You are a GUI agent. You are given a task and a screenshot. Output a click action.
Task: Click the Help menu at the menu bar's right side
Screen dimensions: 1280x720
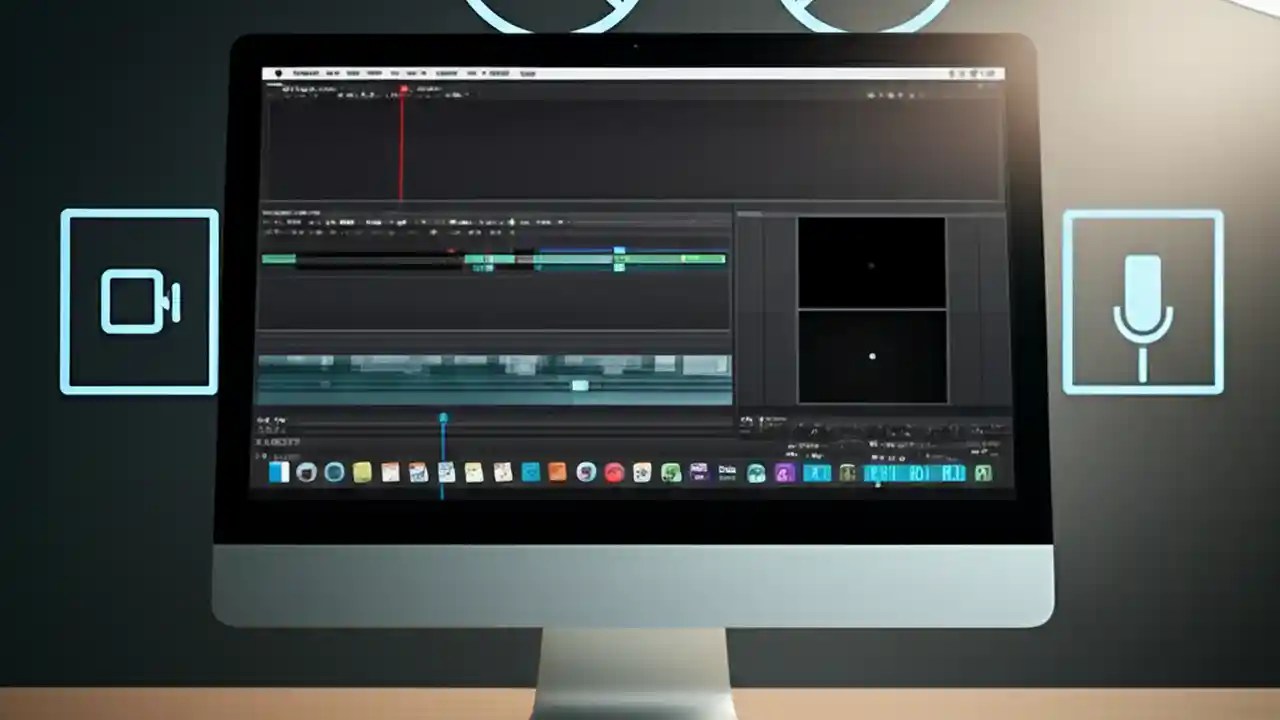[x=528, y=72]
